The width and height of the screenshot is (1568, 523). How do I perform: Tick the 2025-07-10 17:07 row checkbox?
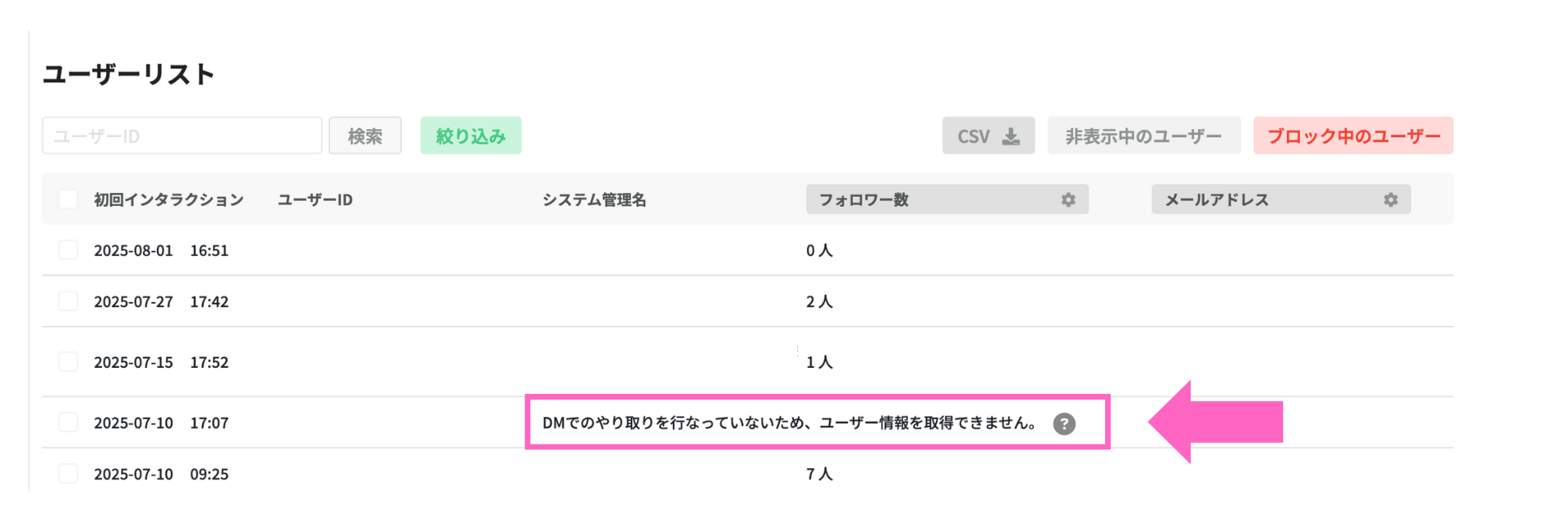click(x=69, y=422)
